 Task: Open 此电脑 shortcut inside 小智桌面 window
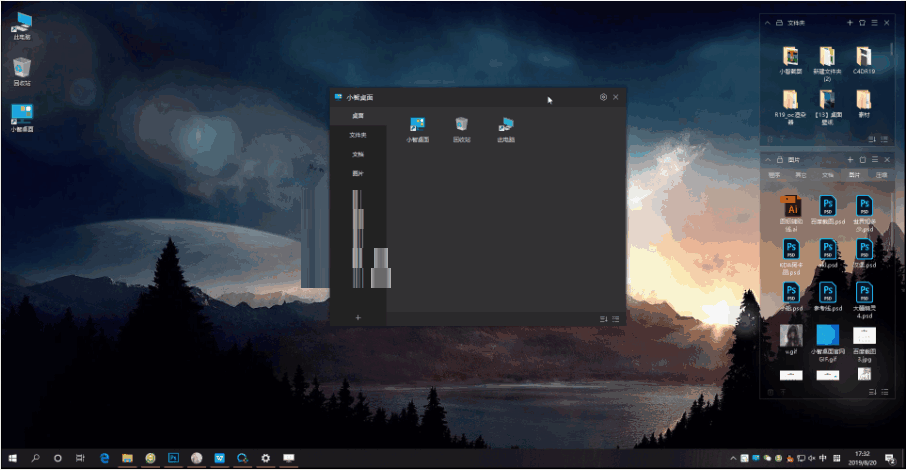(506, 127)
